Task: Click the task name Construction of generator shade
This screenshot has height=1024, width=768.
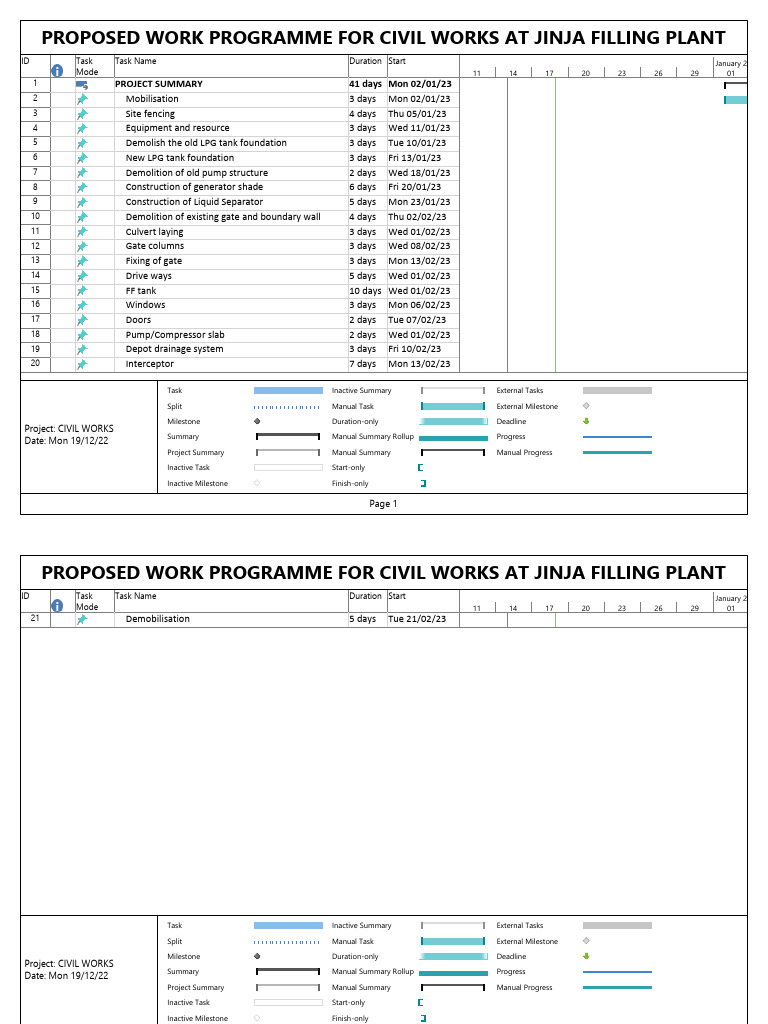Action: (194, 187)
